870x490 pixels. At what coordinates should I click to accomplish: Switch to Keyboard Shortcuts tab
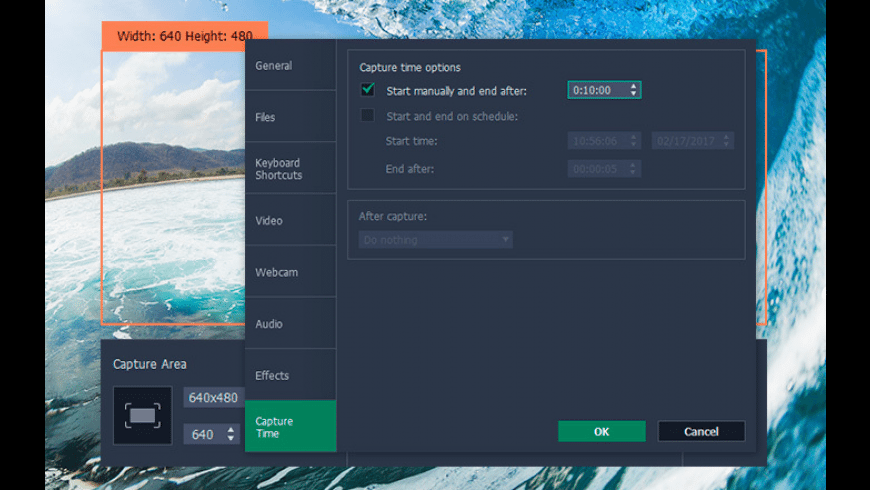click(x=290, y=168)
